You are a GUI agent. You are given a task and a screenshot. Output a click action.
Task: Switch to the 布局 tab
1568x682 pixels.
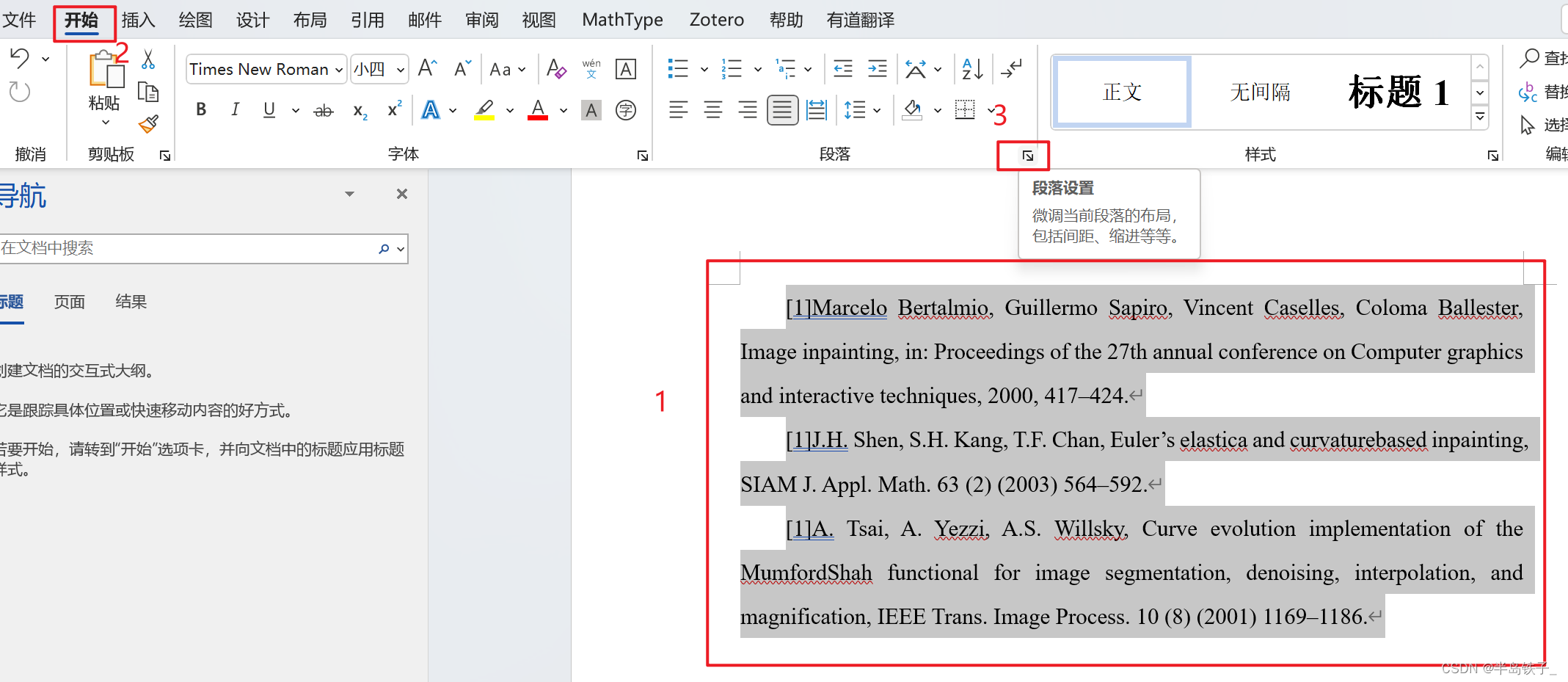click(x=310, y=20)
